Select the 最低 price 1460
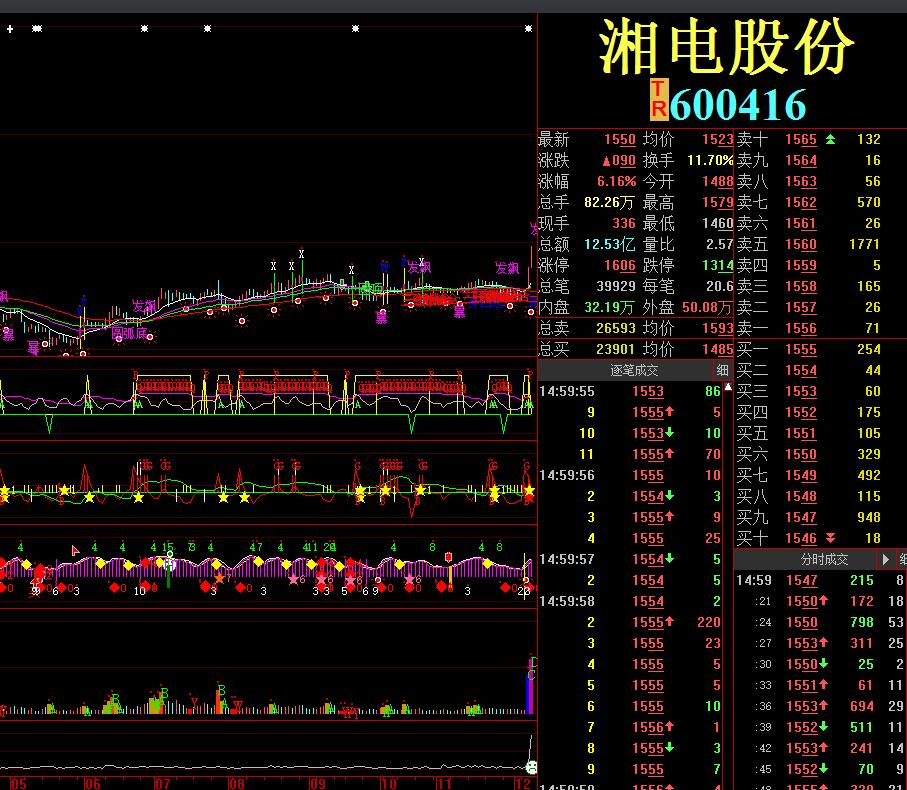Viewport: 907px width, 790px height. pos(717,223)
